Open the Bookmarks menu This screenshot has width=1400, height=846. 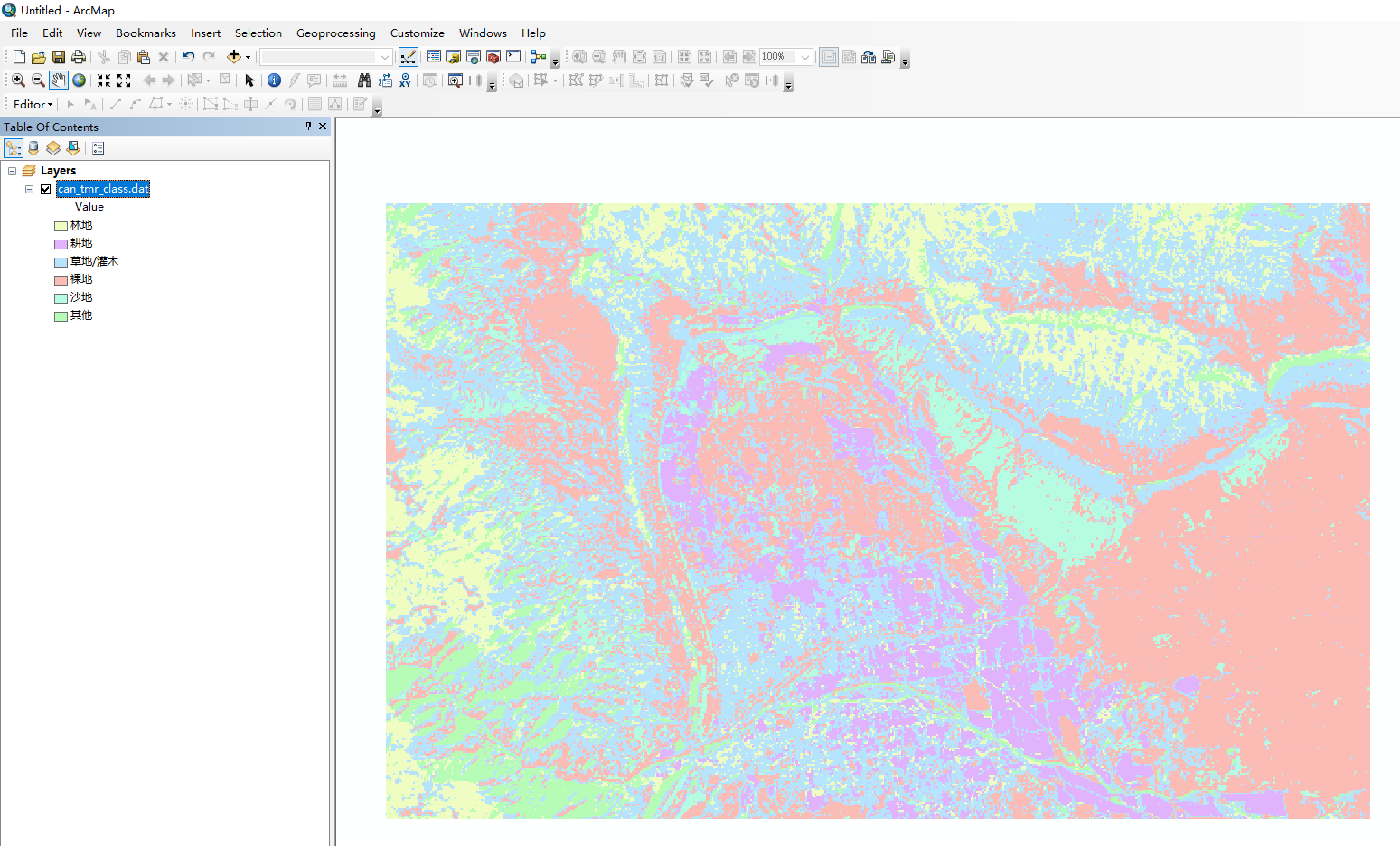pyautogui.click(x=146, y=33)
